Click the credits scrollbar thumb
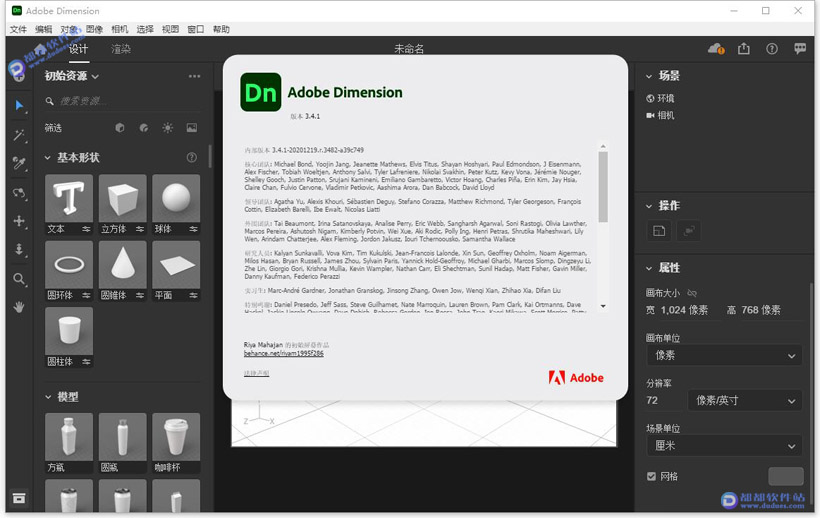This screenshot has height=518, width=820. [603, 187]
